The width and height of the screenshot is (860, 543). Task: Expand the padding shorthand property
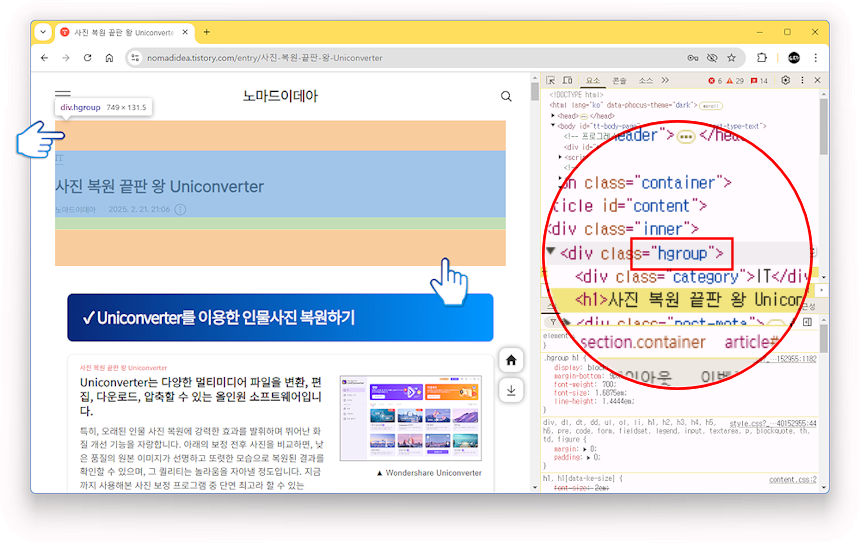pos(588,457)
